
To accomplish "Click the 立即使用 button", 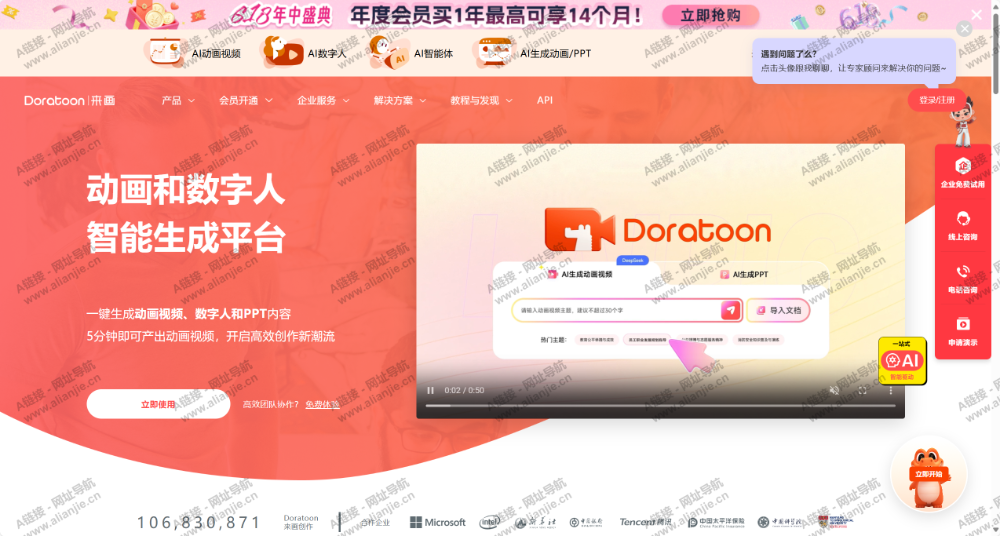I will (x=158, y=404).
